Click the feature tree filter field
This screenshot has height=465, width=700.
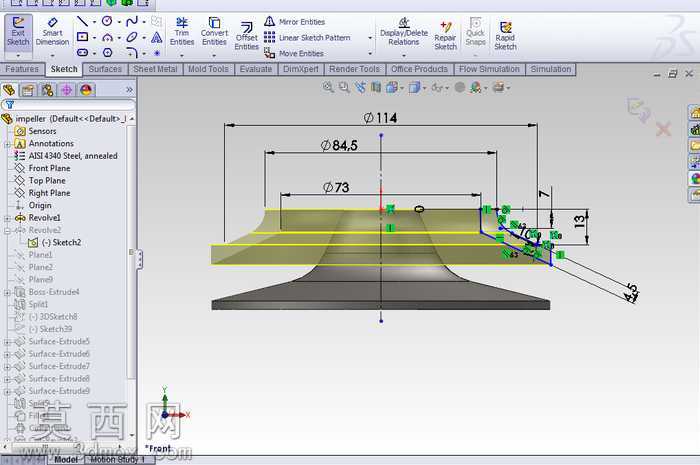coord(68,105)
